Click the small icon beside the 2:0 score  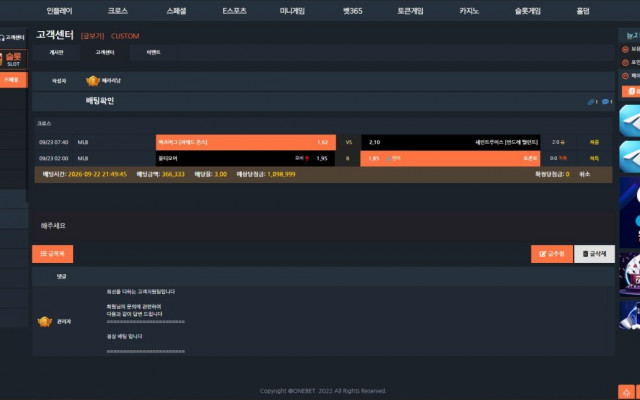[562, 142]
